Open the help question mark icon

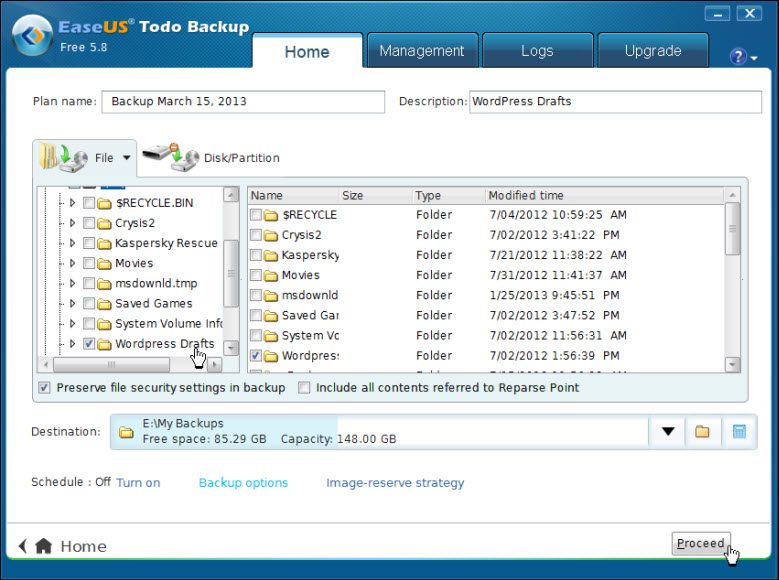(738, 57)
